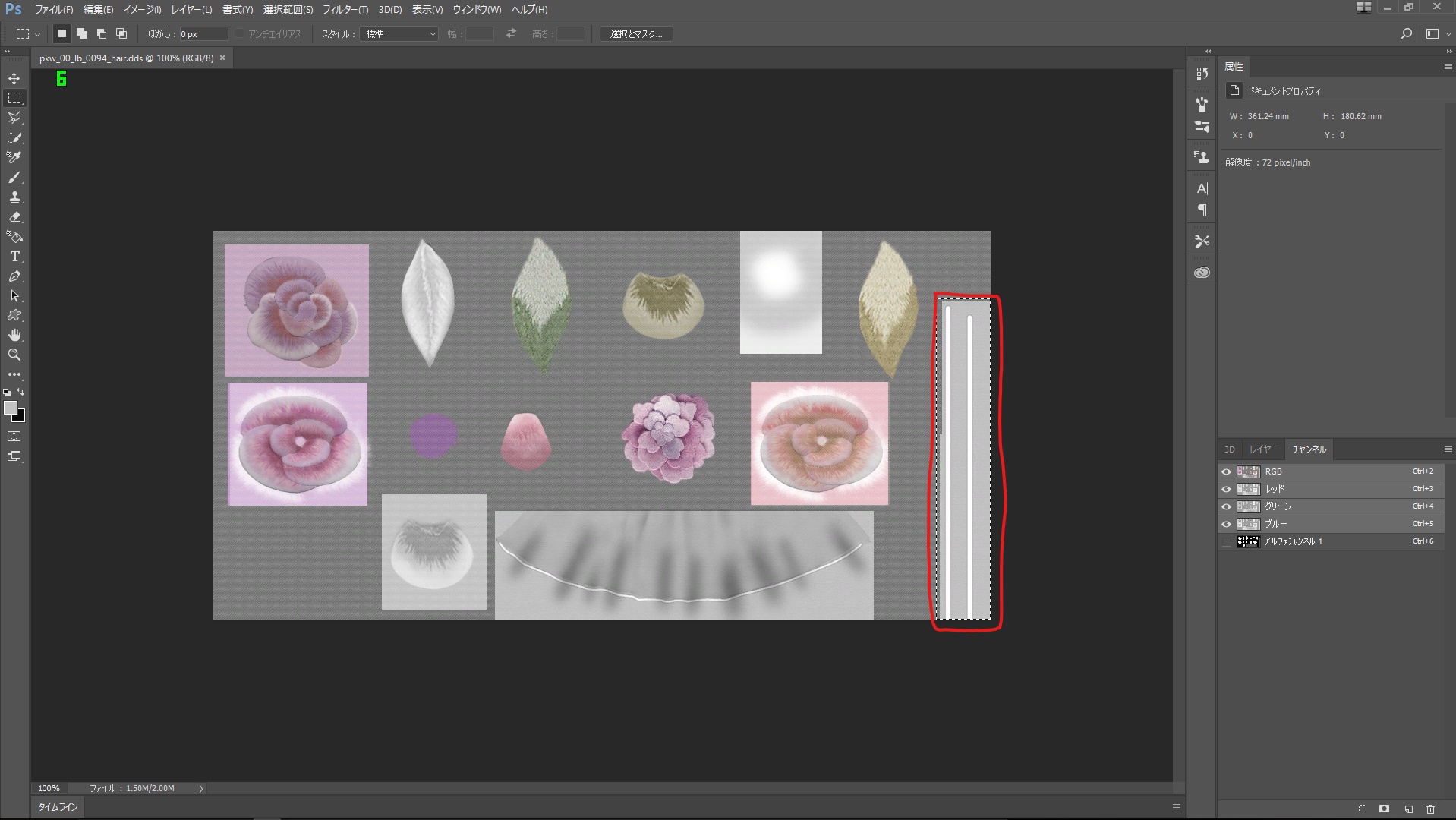Click the foreground color swatch
Image resolution: width=1456 pixels, height=820 pixels.
10,408
